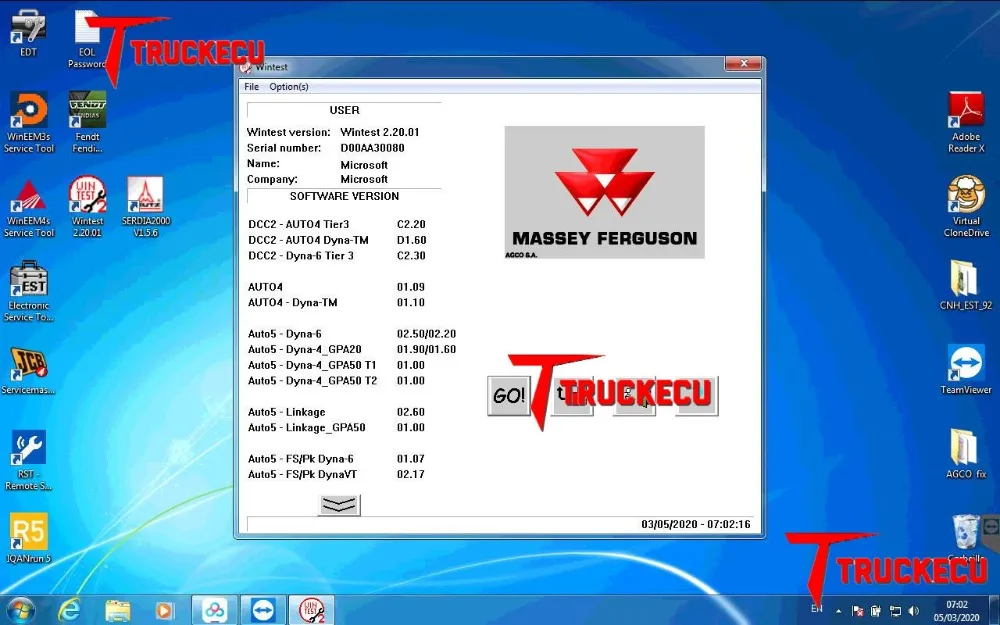Select the 'DCC2 - Dyna-6 Tier 3' row
The width and height of the screenshot is (1000, 625).
pyautogui.click(x=337, y=256)
